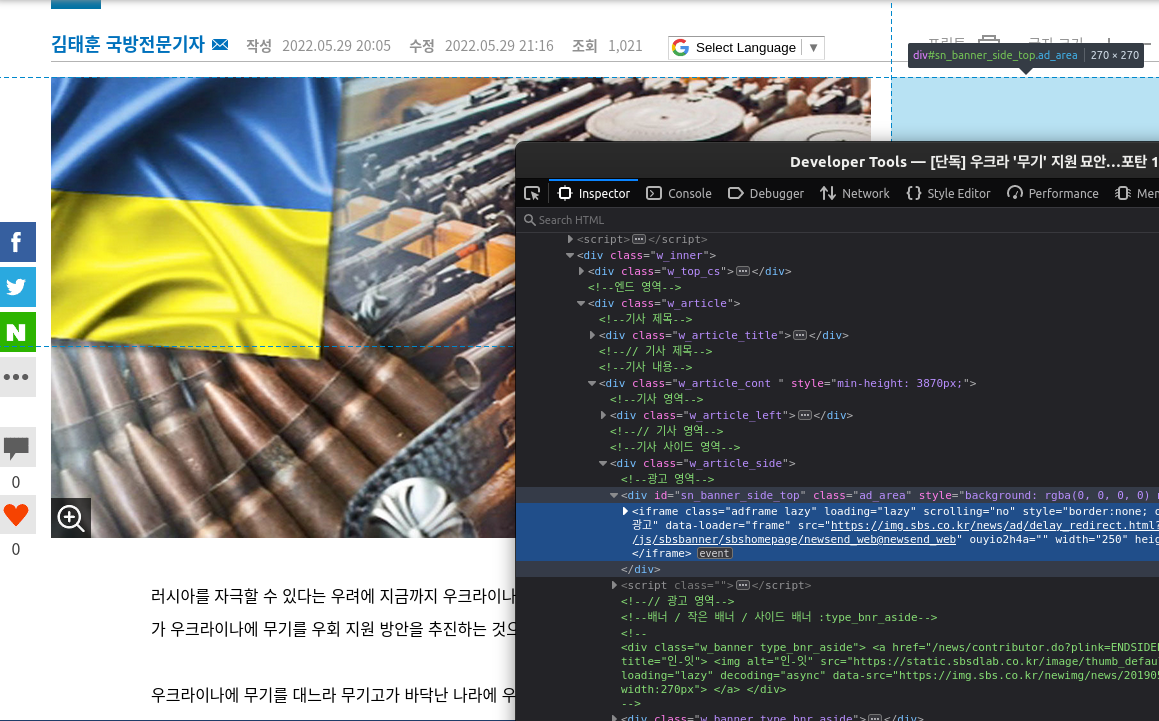Click the created date 2022.05.29 20:05
This screenshot has height=721, width=1159.
coord(336,46)
